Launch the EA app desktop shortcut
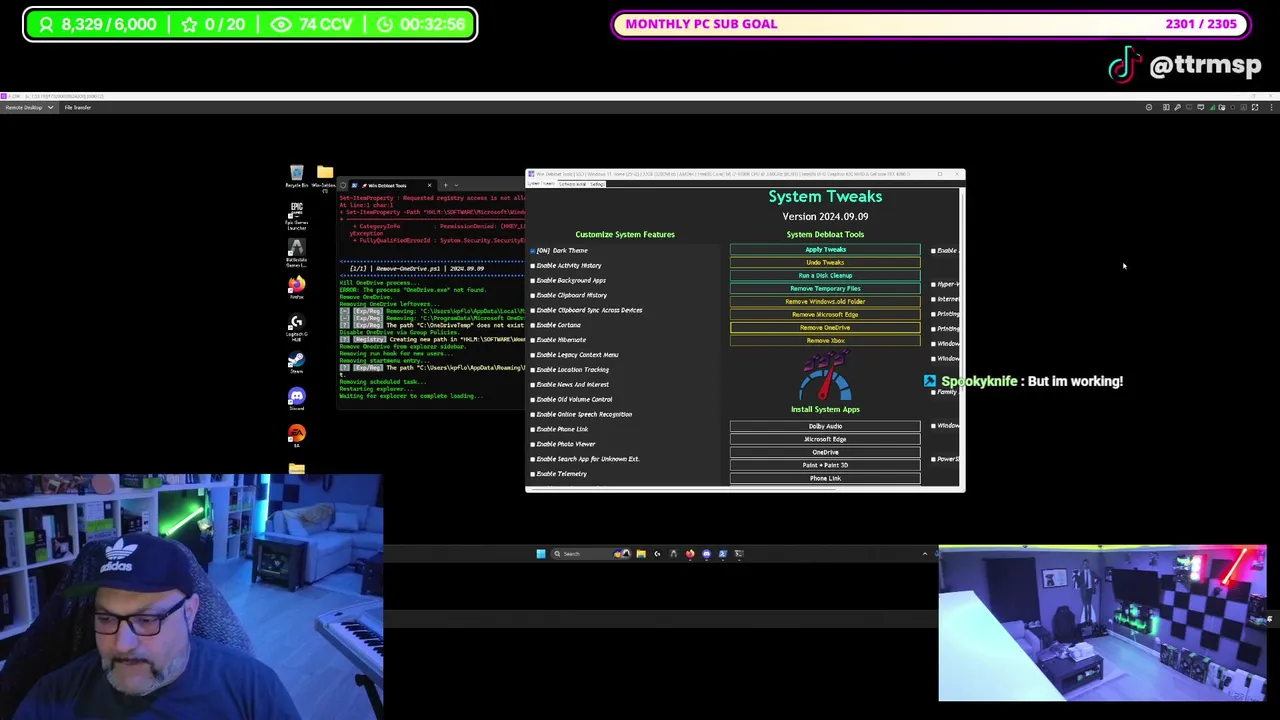1280x720 pixels. click(x=296, y=436)
